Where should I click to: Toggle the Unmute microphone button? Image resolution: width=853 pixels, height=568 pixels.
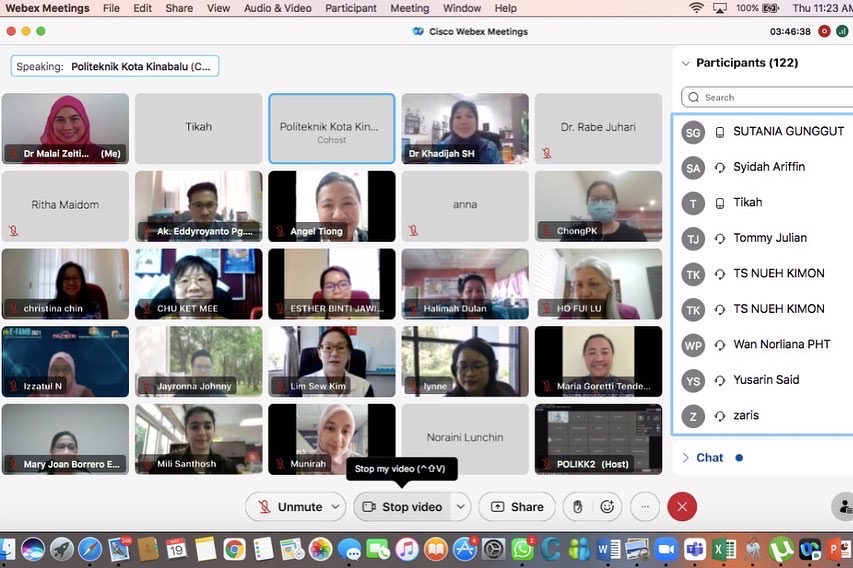click(290, 507)
